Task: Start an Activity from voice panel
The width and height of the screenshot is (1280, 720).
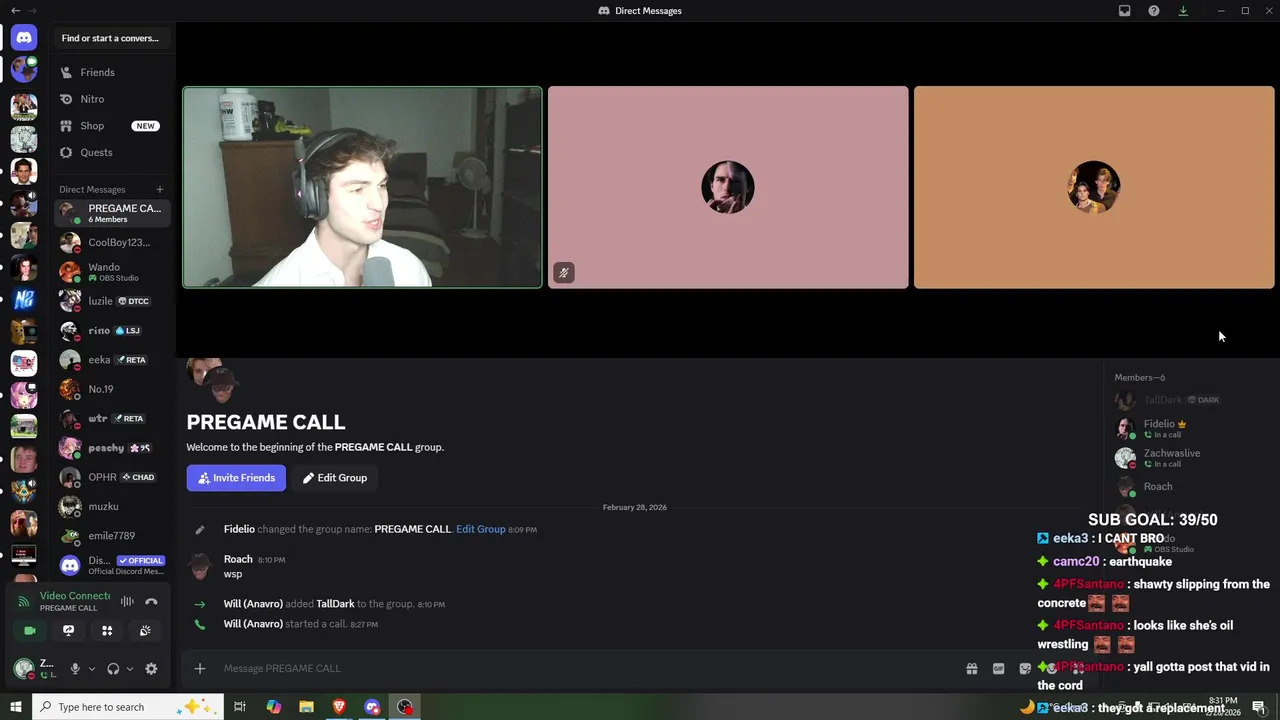Action: coord(107,630)
